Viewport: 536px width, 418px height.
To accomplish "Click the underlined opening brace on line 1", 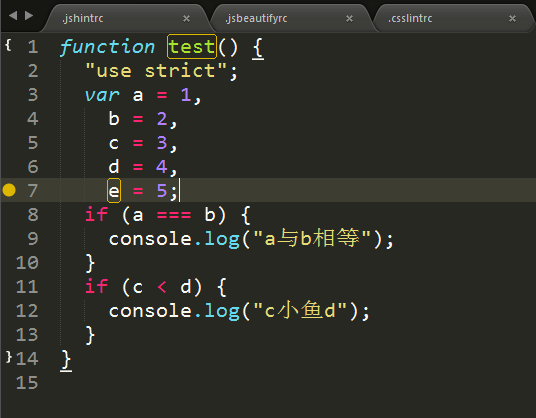I will (x=258, y=48).
